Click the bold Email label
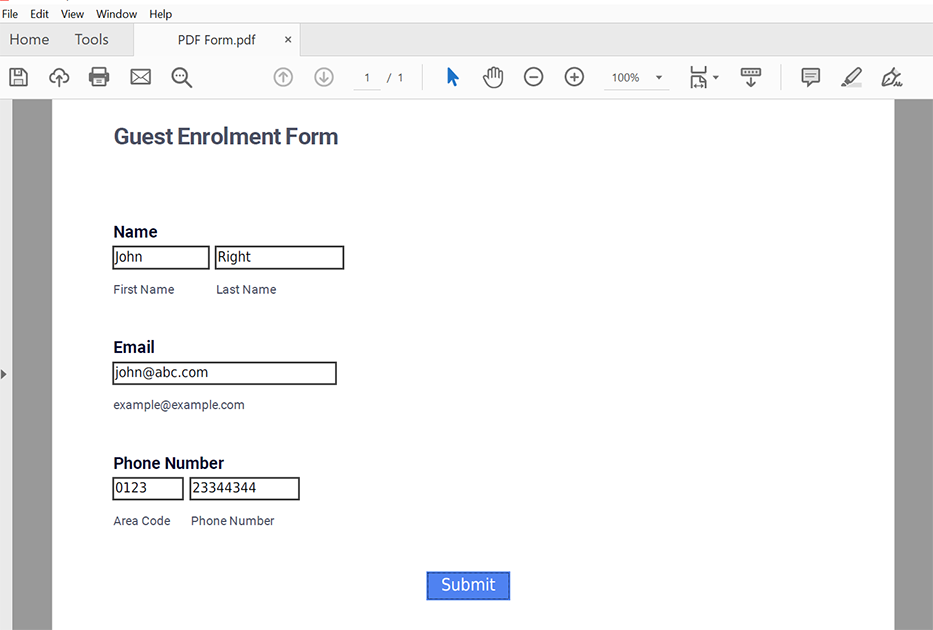 coord(134,347)
